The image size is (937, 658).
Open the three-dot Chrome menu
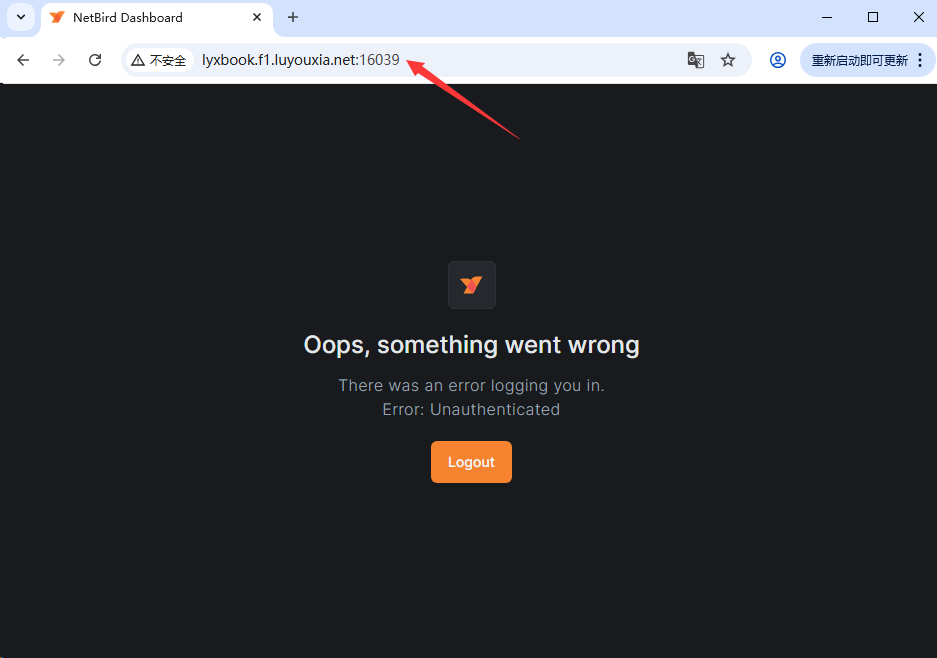[920, 60]
